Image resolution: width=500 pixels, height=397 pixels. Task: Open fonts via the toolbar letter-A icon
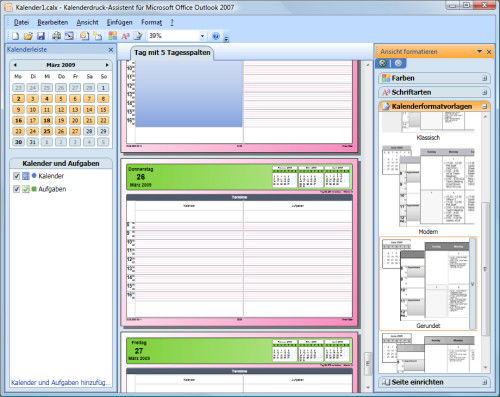(x=125, y=36)
